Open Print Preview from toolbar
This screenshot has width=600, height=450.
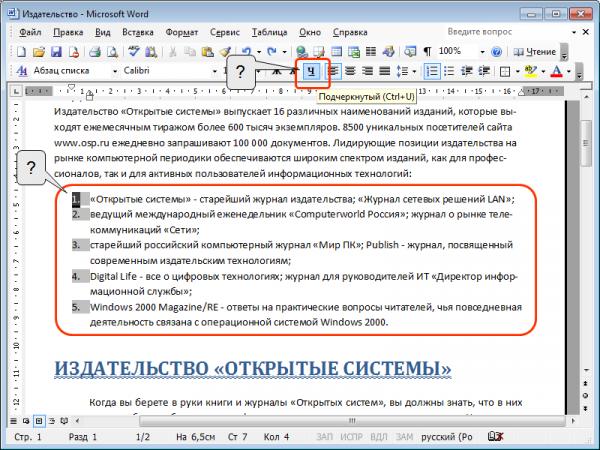tap(112, 52)
